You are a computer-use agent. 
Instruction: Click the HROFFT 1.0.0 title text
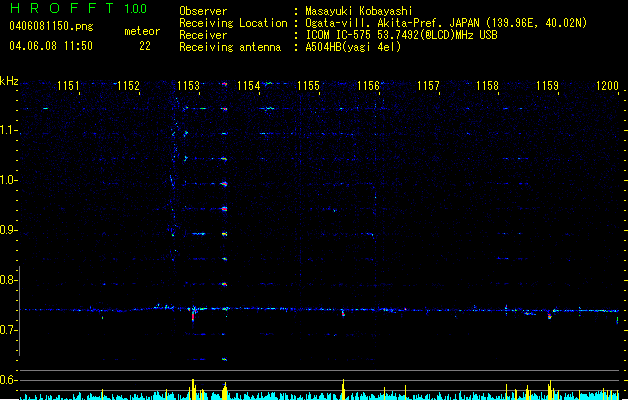[79, 8]
